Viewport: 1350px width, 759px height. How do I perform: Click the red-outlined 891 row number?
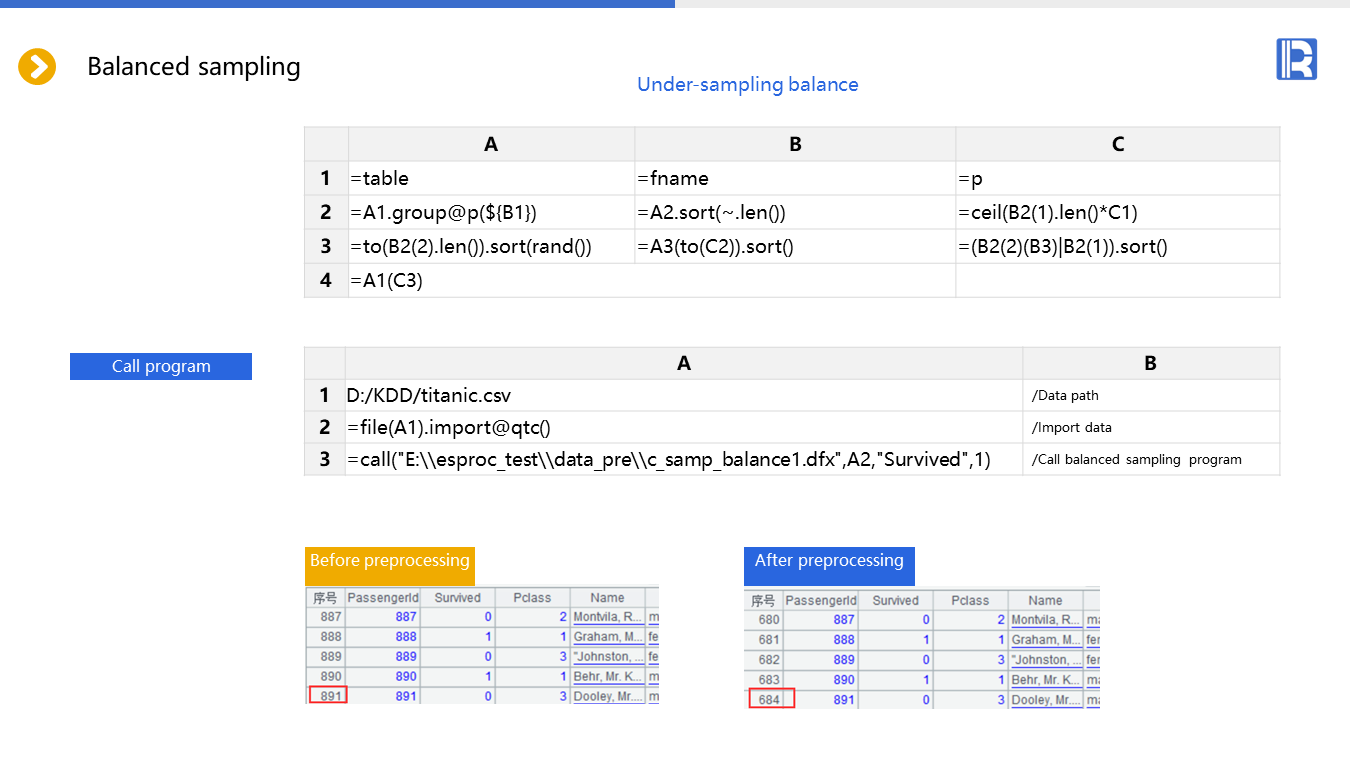click(329, 696)
